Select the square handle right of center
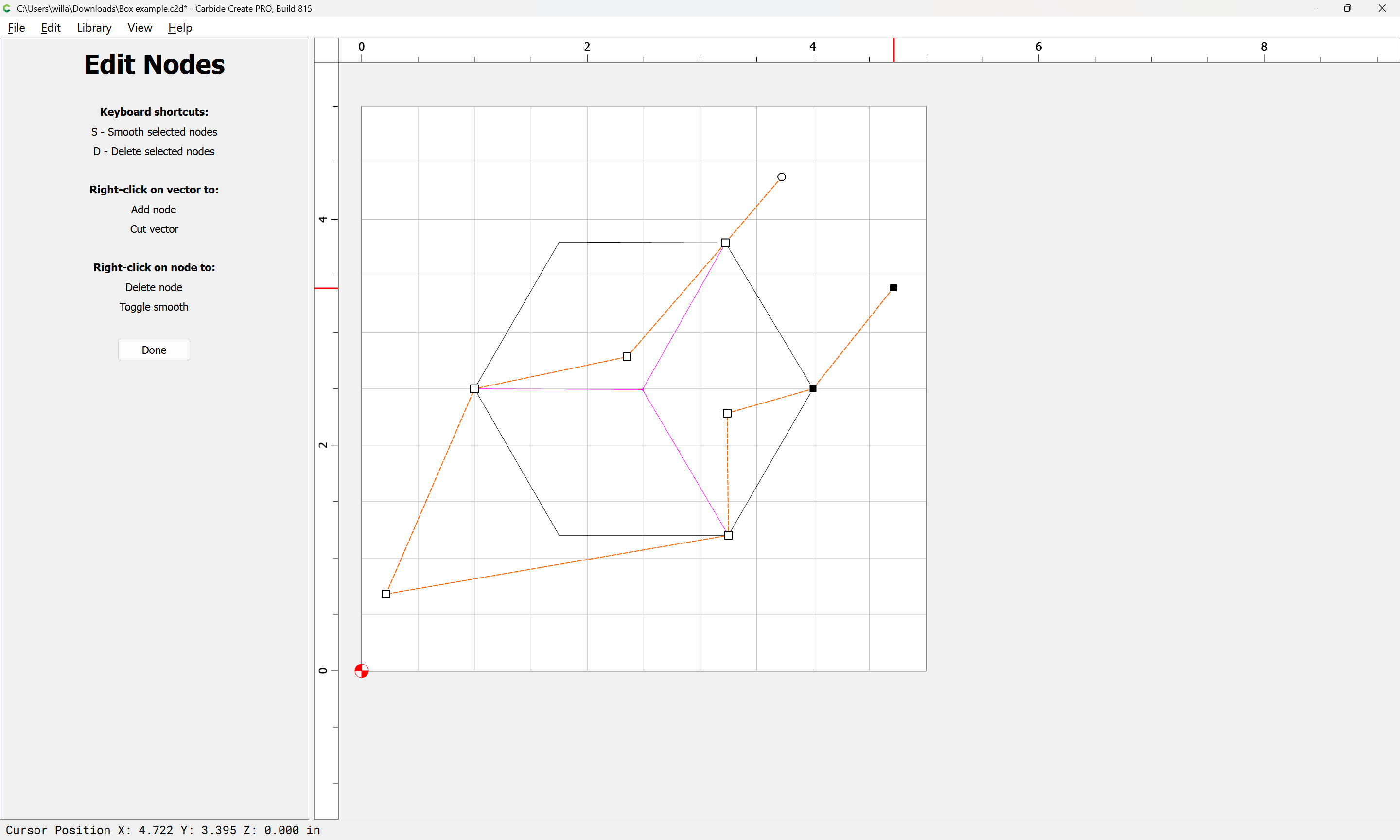The height and width of the screenshot is (840, 1400). [x=727, y=413]
